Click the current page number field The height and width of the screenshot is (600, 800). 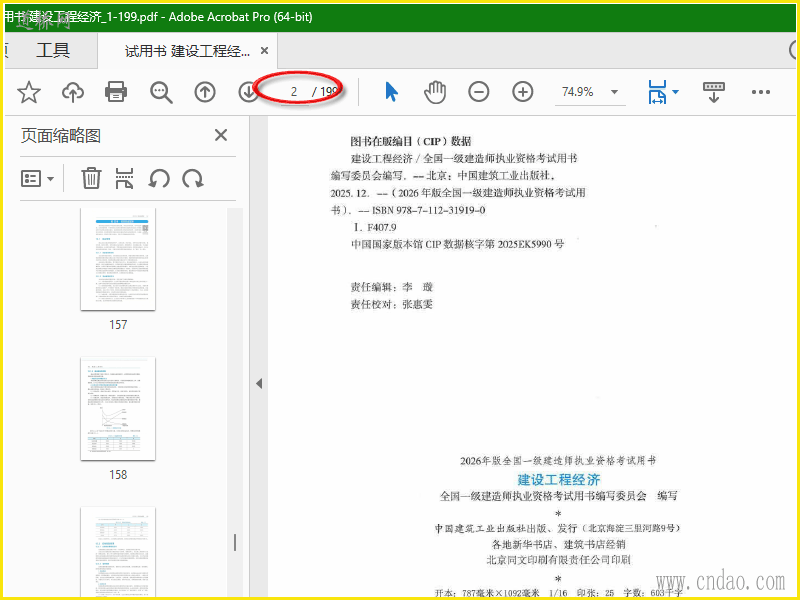tap(293, 92)
